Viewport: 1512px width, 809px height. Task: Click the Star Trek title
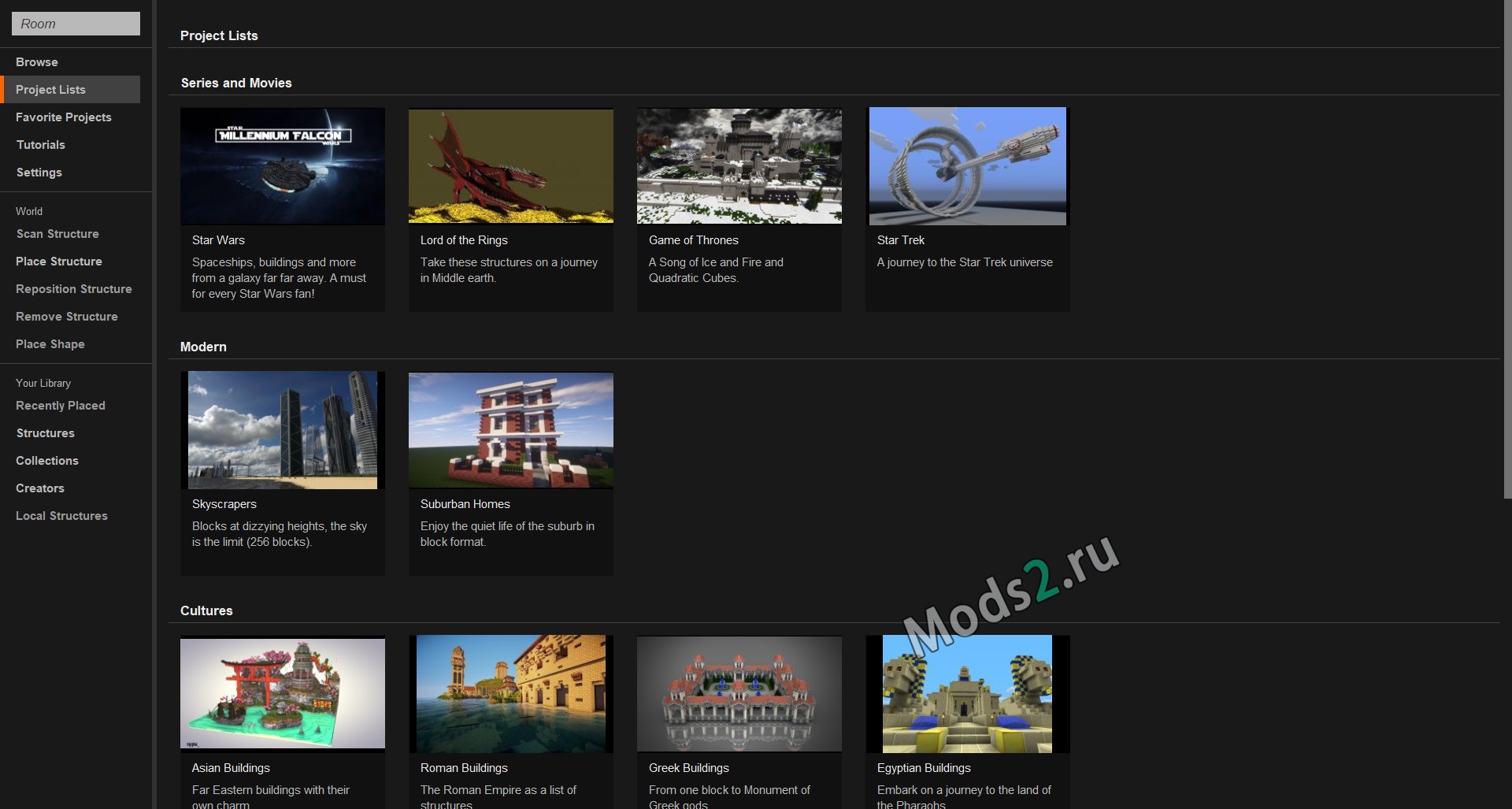click(901, 240)
